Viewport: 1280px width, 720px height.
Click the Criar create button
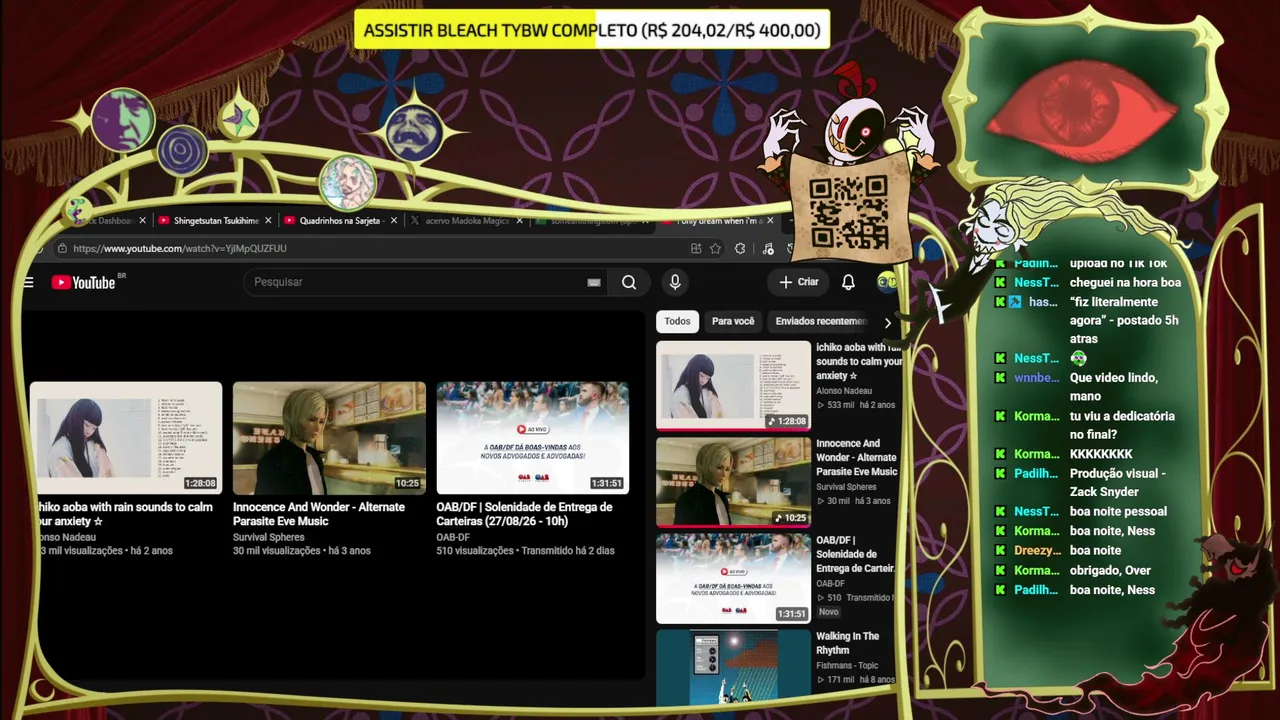tap(799, 282)
